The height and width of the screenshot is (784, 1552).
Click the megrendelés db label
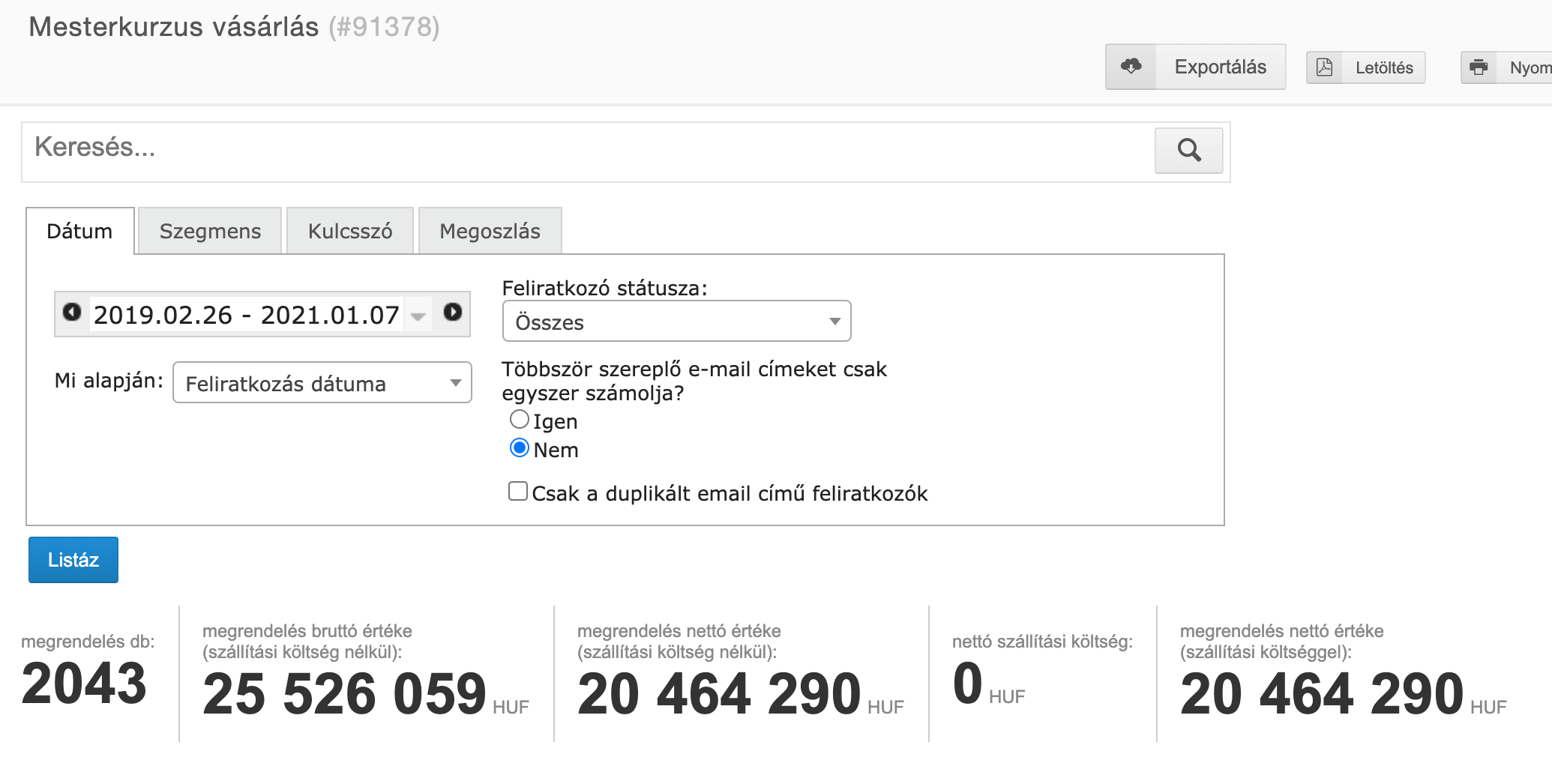coord(88,642)
